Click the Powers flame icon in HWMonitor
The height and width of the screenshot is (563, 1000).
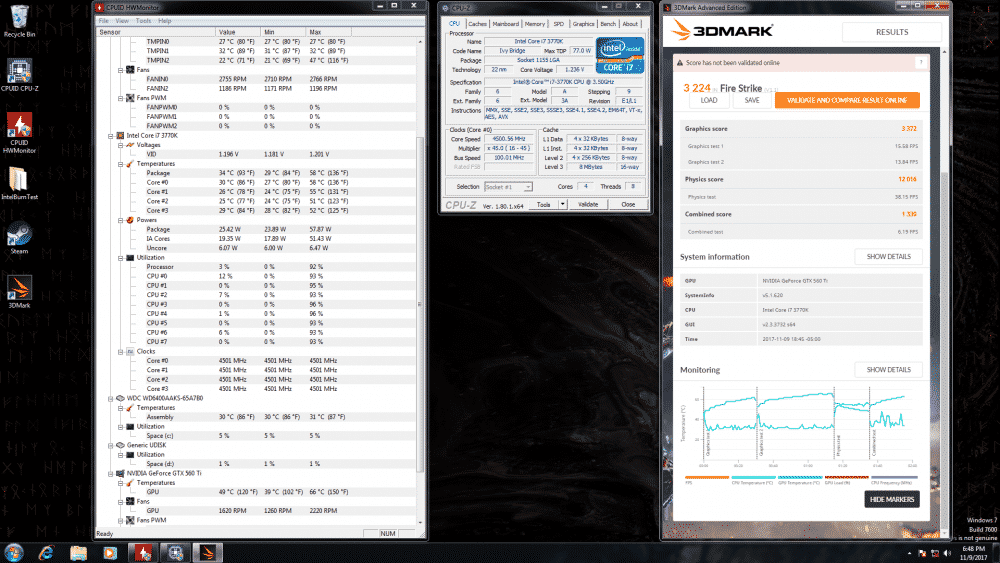[130, 220]
